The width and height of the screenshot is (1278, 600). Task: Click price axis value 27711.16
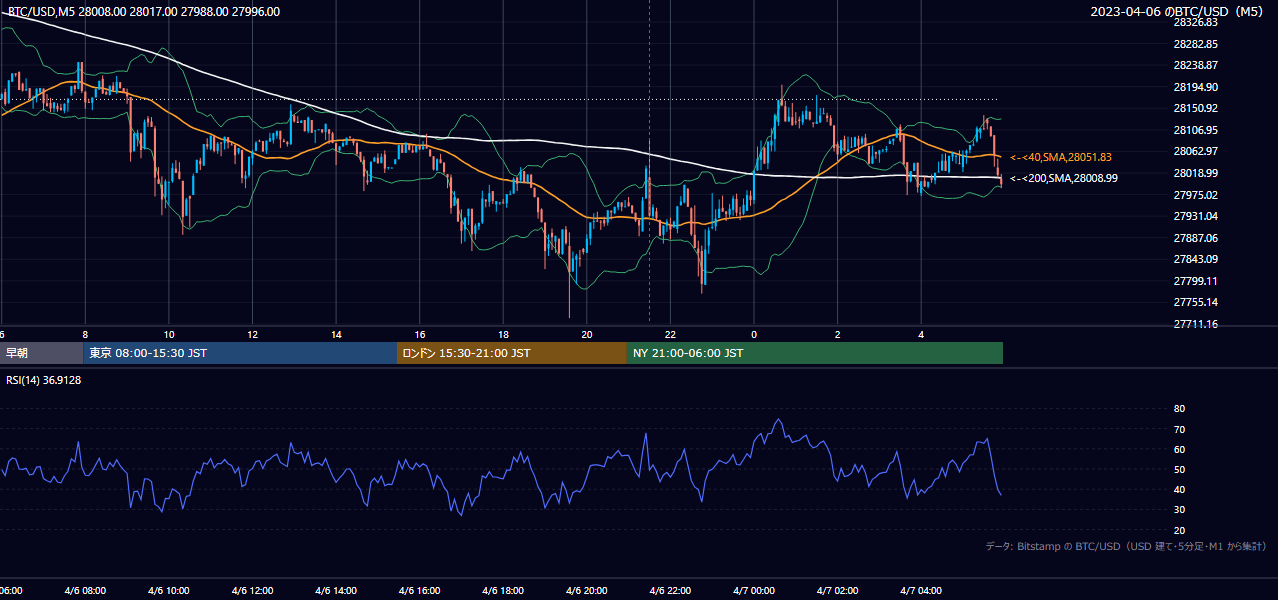point(1195,324)
